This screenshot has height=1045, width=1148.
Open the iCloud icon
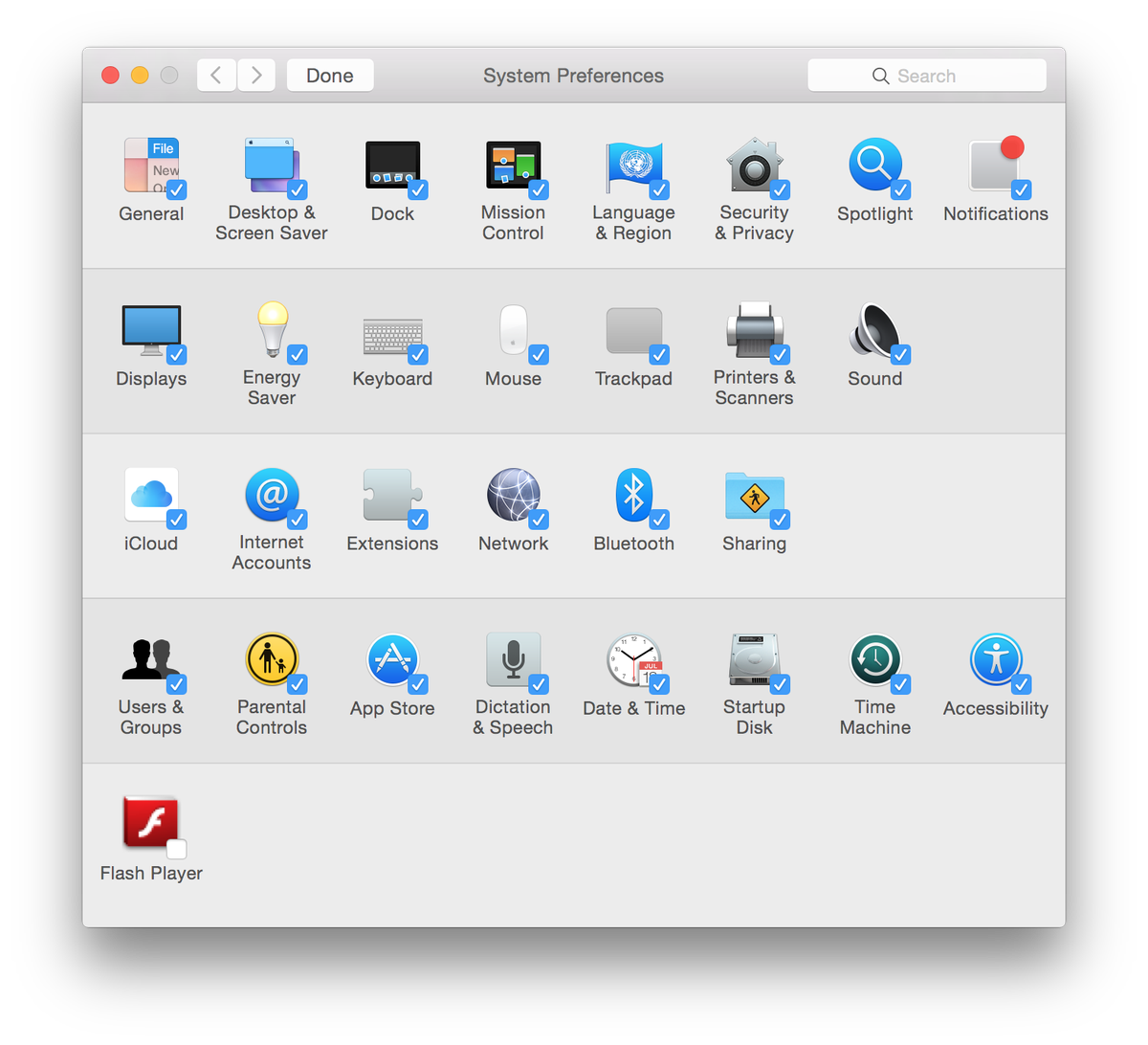tap(151, 495)
